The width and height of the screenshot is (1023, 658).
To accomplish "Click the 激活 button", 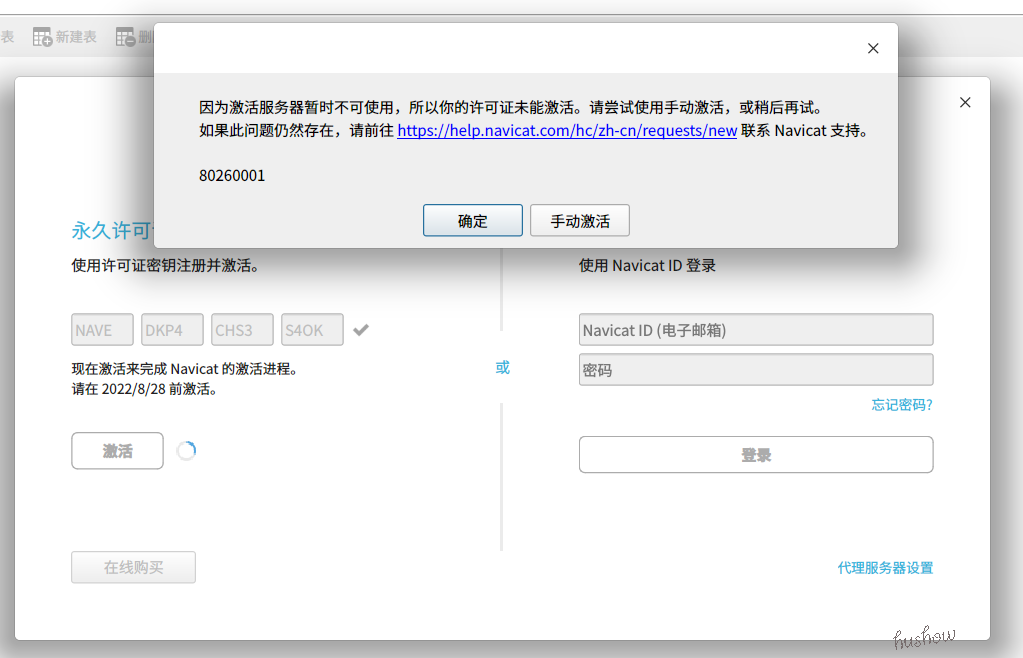I will pos(117,451).
